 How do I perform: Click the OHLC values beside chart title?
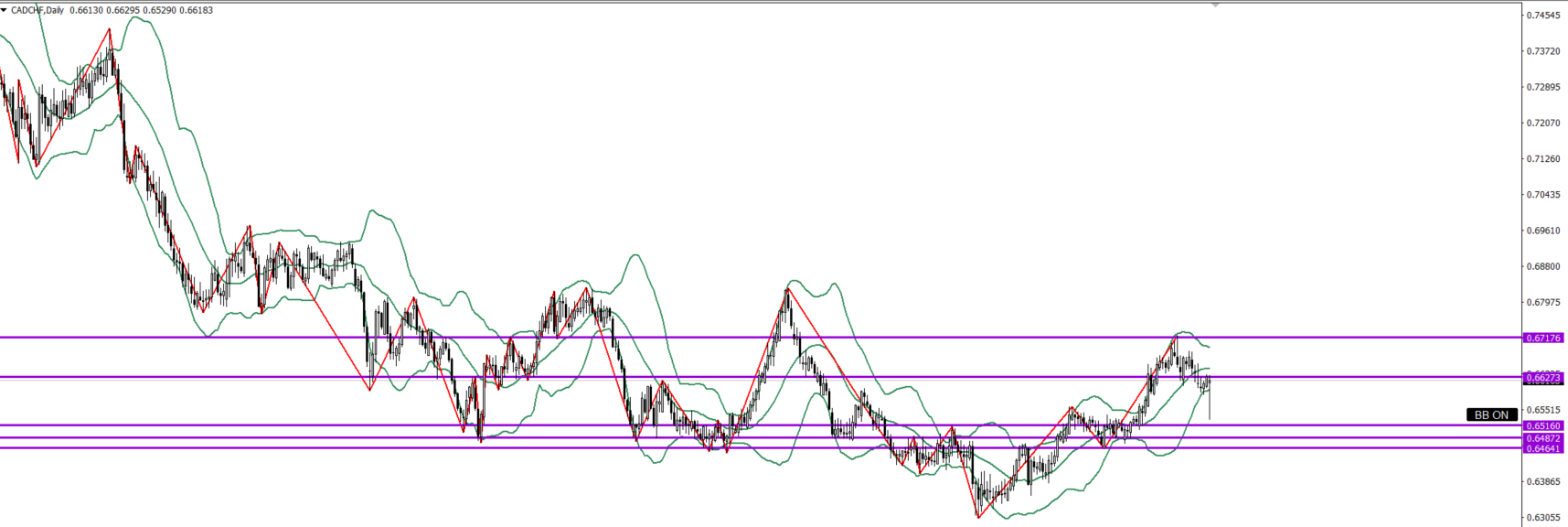141,10
